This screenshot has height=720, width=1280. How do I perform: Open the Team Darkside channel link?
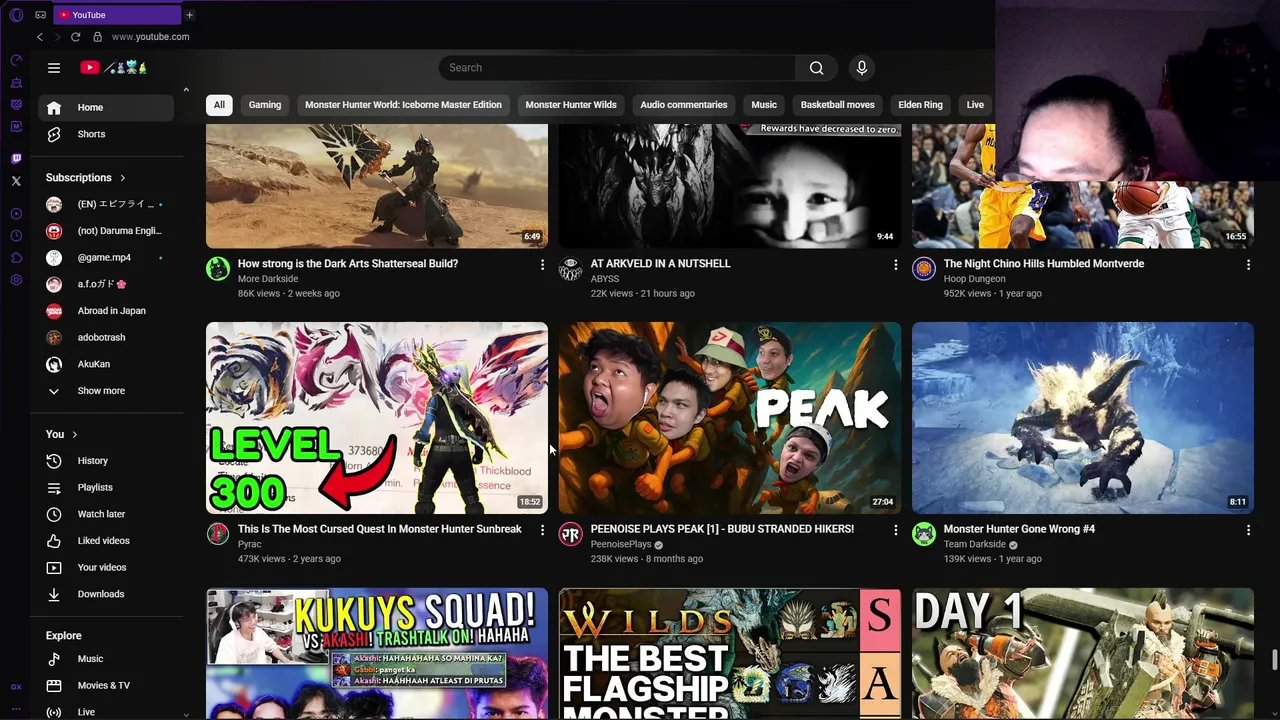click(975, 544)
